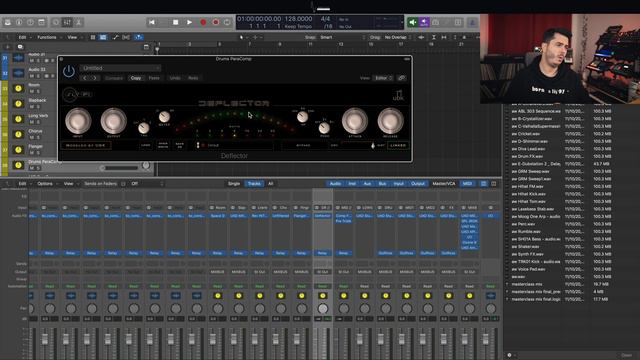Viewport: 640px width, 360px height.
Task: Go to previous preset in plugin header
Action: click(85, 78)
